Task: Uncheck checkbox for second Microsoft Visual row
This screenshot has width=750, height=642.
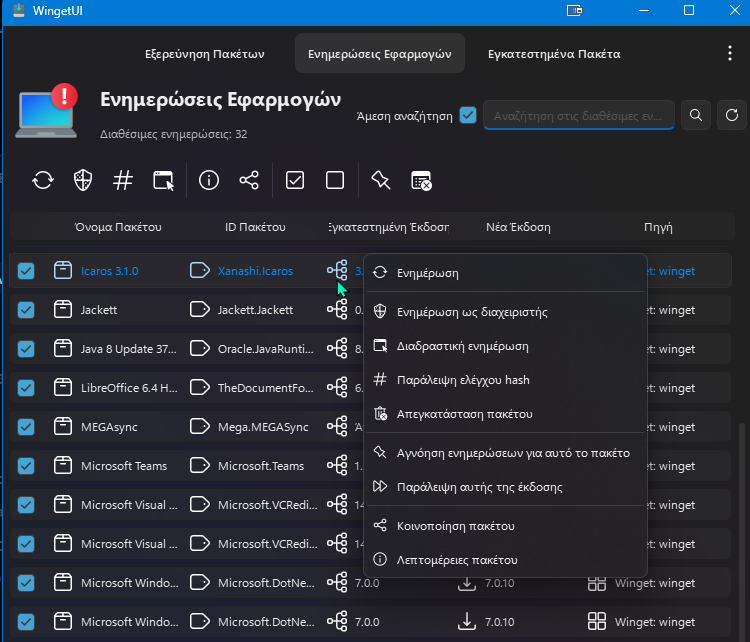Action: pos(26,543)
